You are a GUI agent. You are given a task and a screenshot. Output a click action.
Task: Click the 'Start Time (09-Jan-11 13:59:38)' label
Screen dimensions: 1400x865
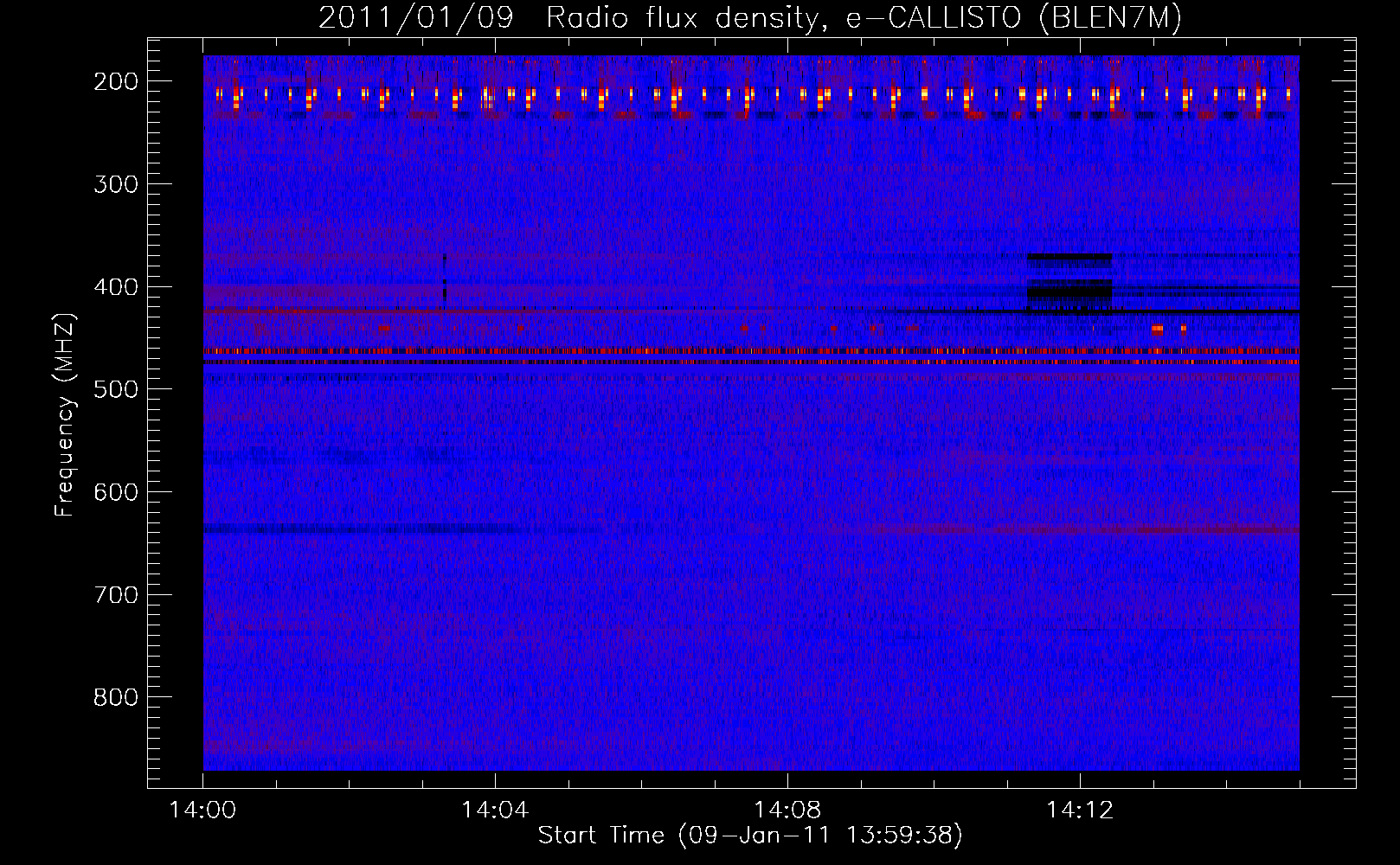[x=750, y=836]
